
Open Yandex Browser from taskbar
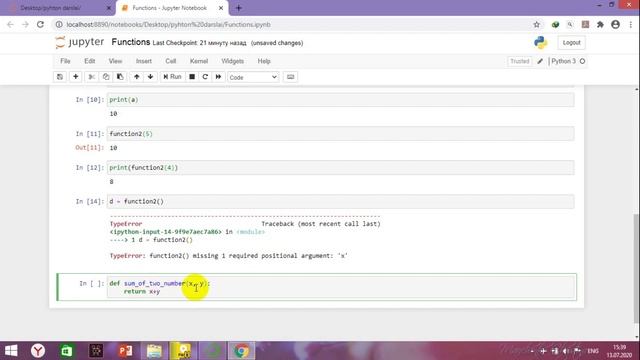click(x=38, y=351)
